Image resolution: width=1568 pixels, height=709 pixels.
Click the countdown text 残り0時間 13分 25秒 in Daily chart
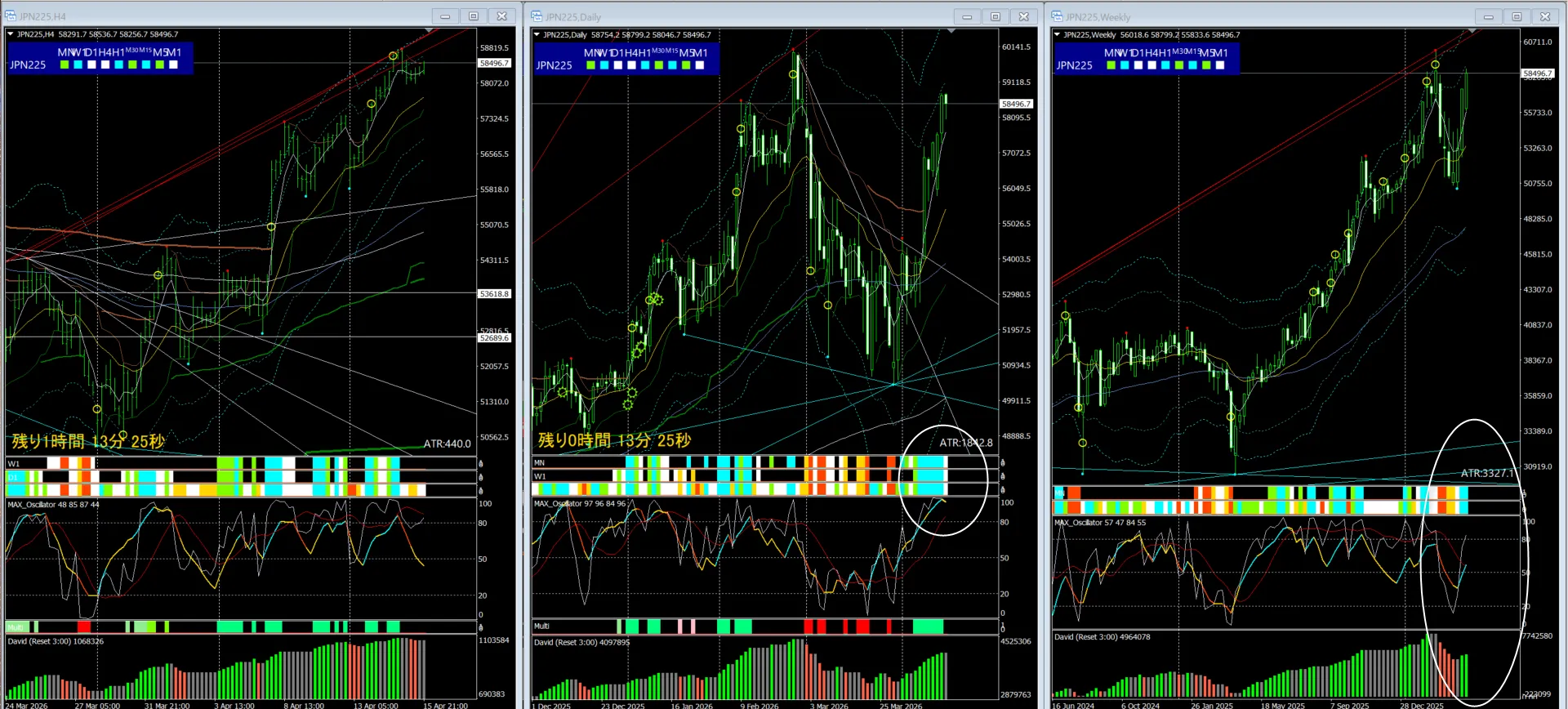pos(614,441)
